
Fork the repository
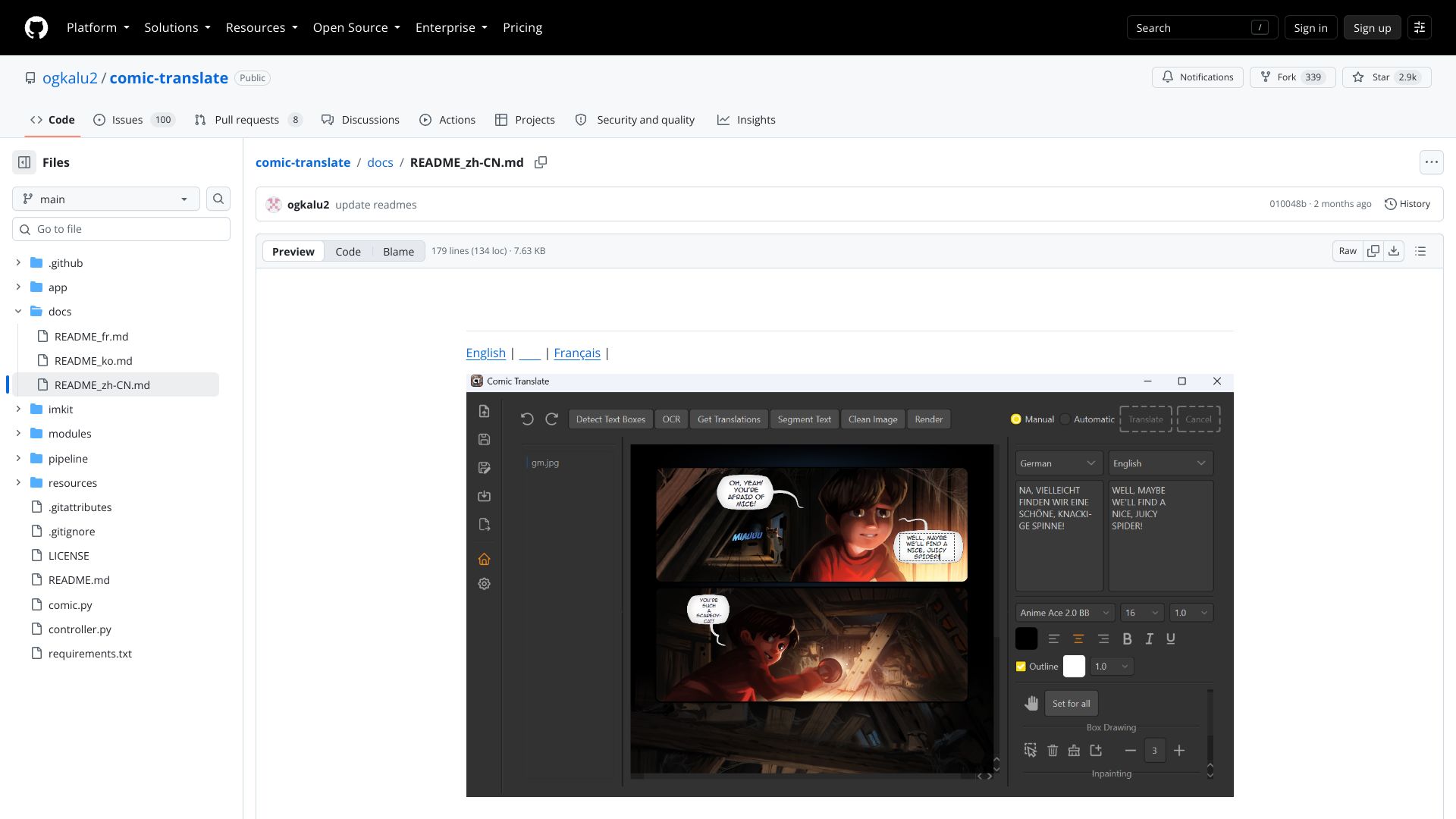(1292, 77)
